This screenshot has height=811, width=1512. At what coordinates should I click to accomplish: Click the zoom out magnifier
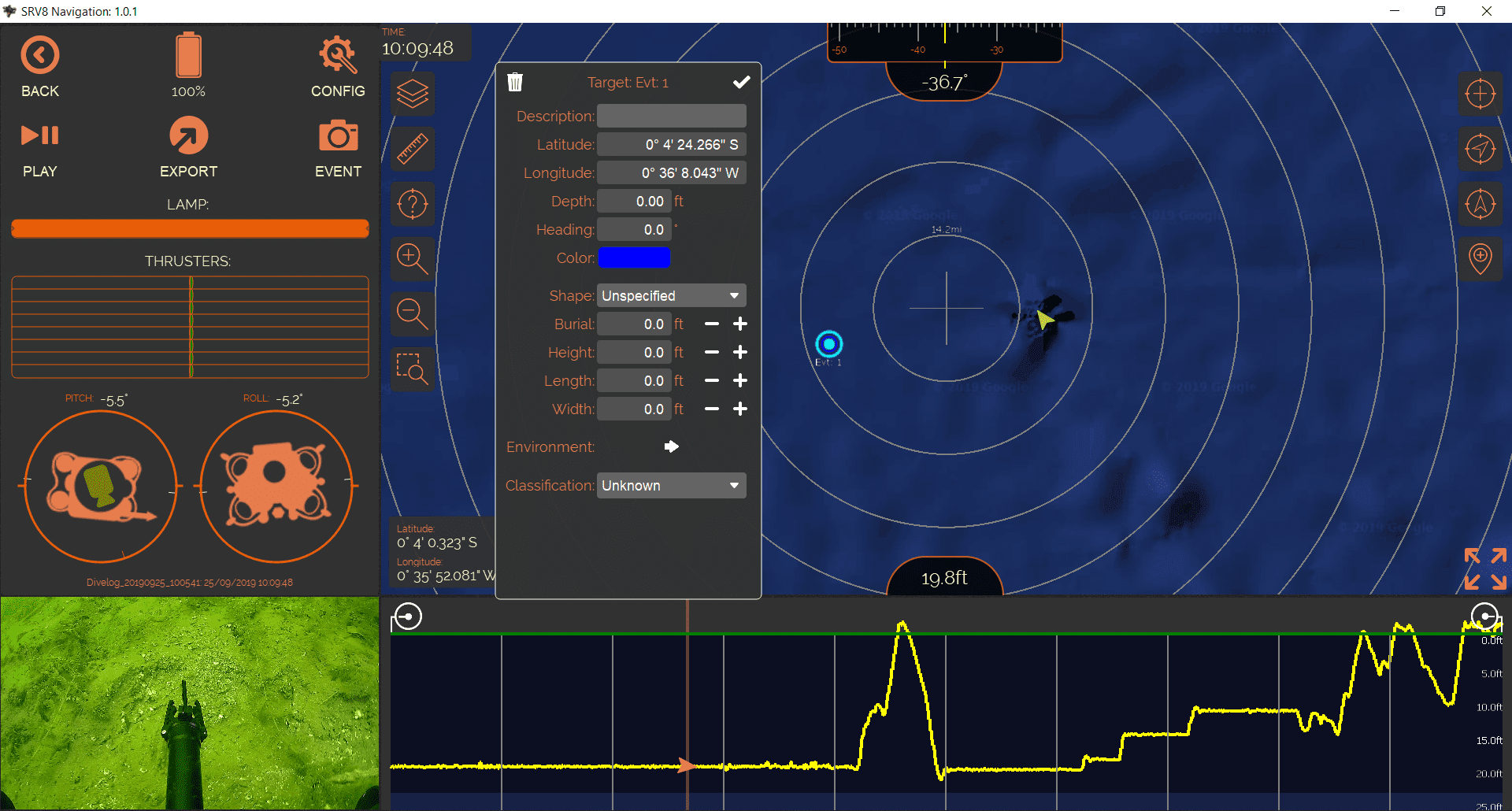pyautogui.click(x=413, y=314)
